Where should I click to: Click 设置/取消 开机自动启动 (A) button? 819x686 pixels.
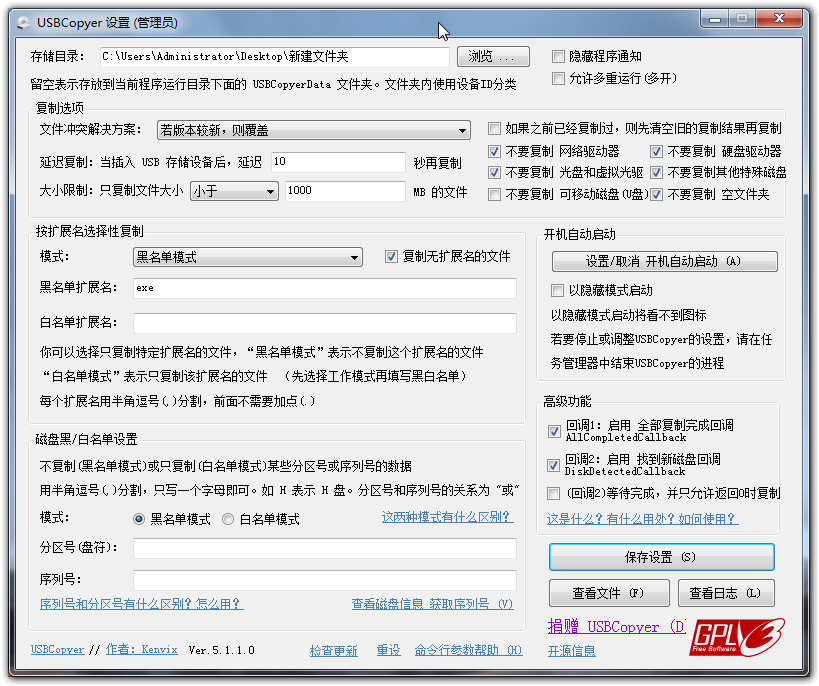664,261
